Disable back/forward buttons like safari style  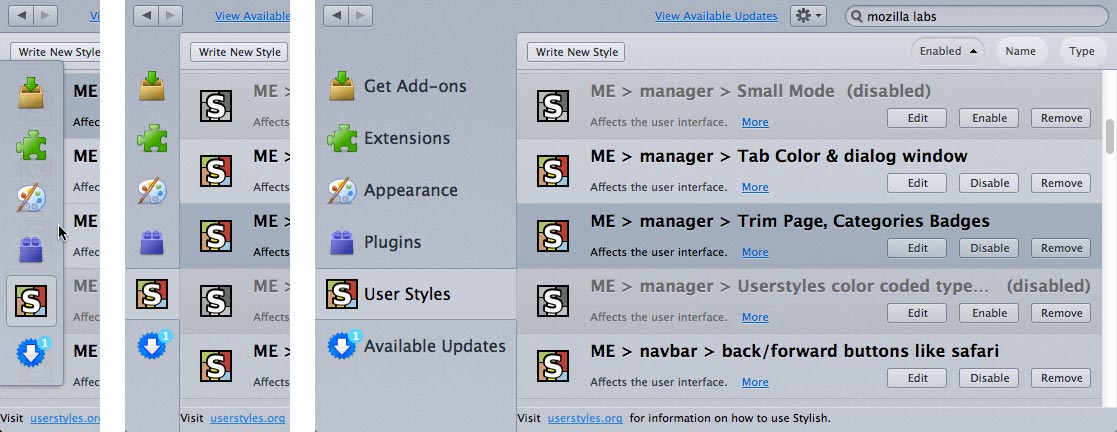pyautogui.click(x=989, y=378)
